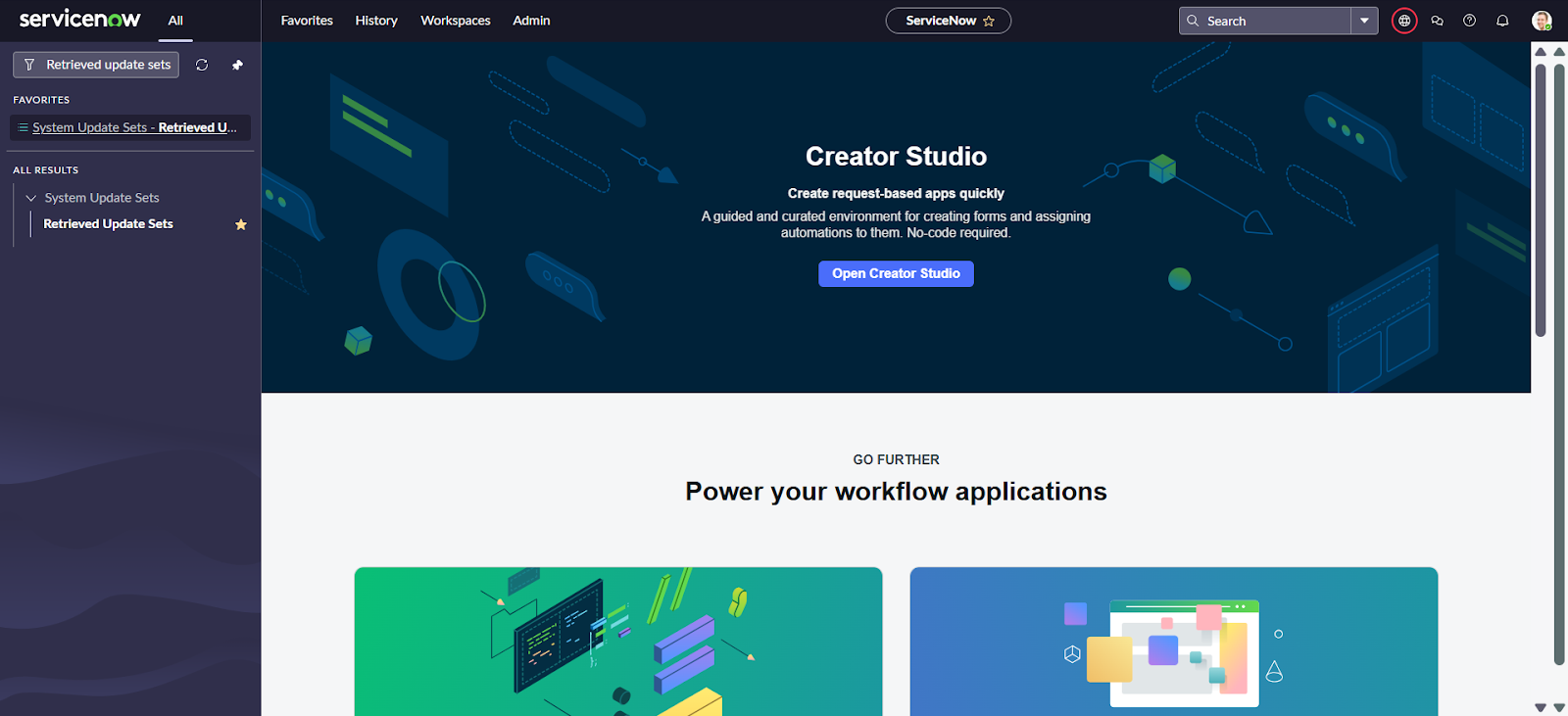Open the sidebar discussions chat icon
The width and height of the screenshot is (1568, 716).
click(1438, 21)
